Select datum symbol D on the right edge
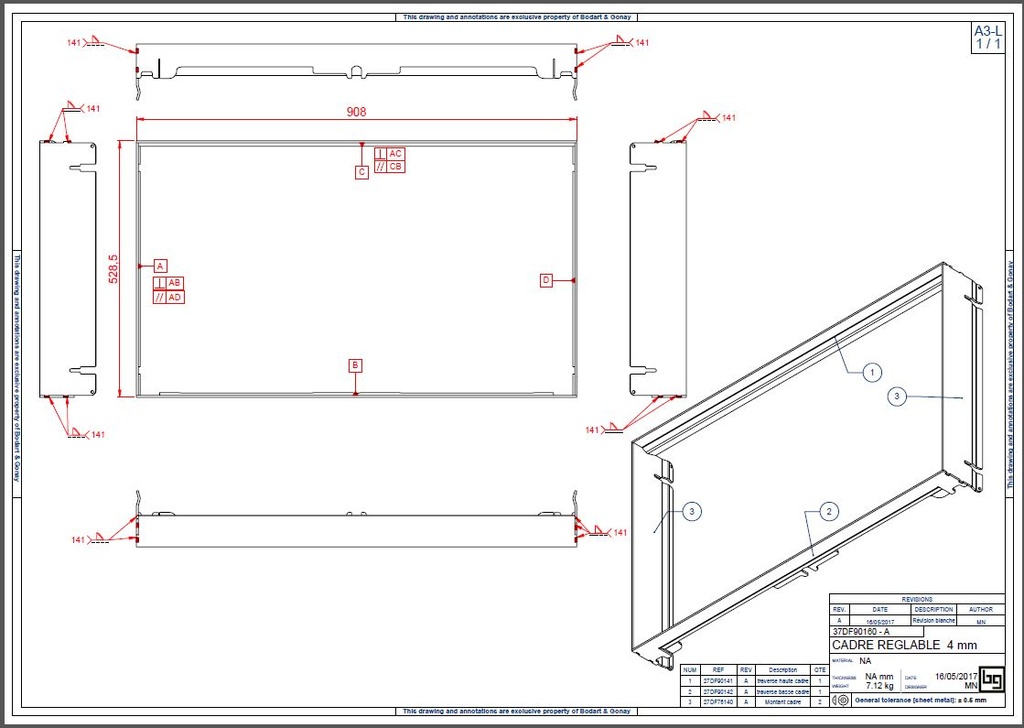The width and height of the screenshot is (1024, 728). [545, 281]
